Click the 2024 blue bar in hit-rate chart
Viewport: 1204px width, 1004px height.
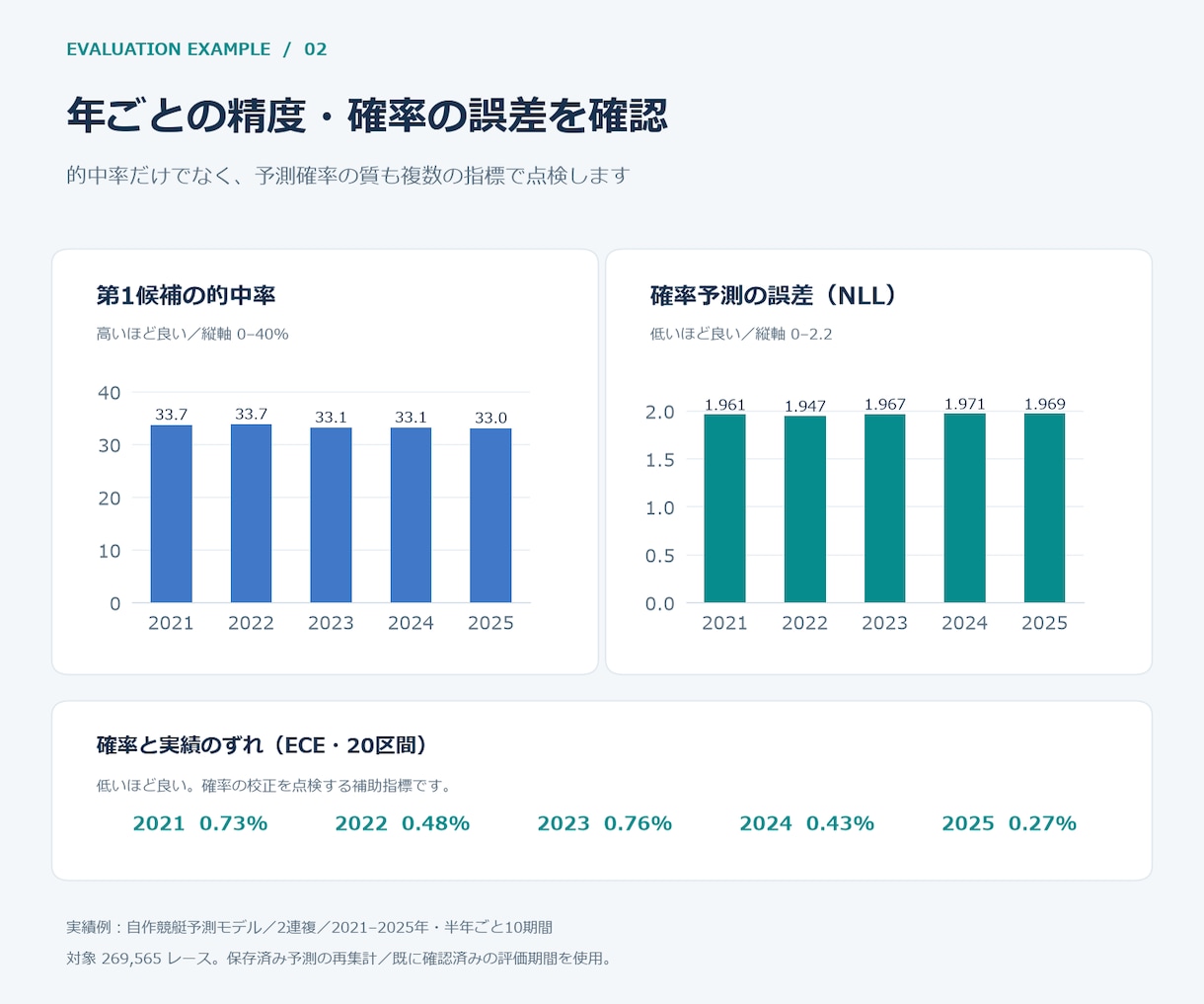tap(411, 515)
